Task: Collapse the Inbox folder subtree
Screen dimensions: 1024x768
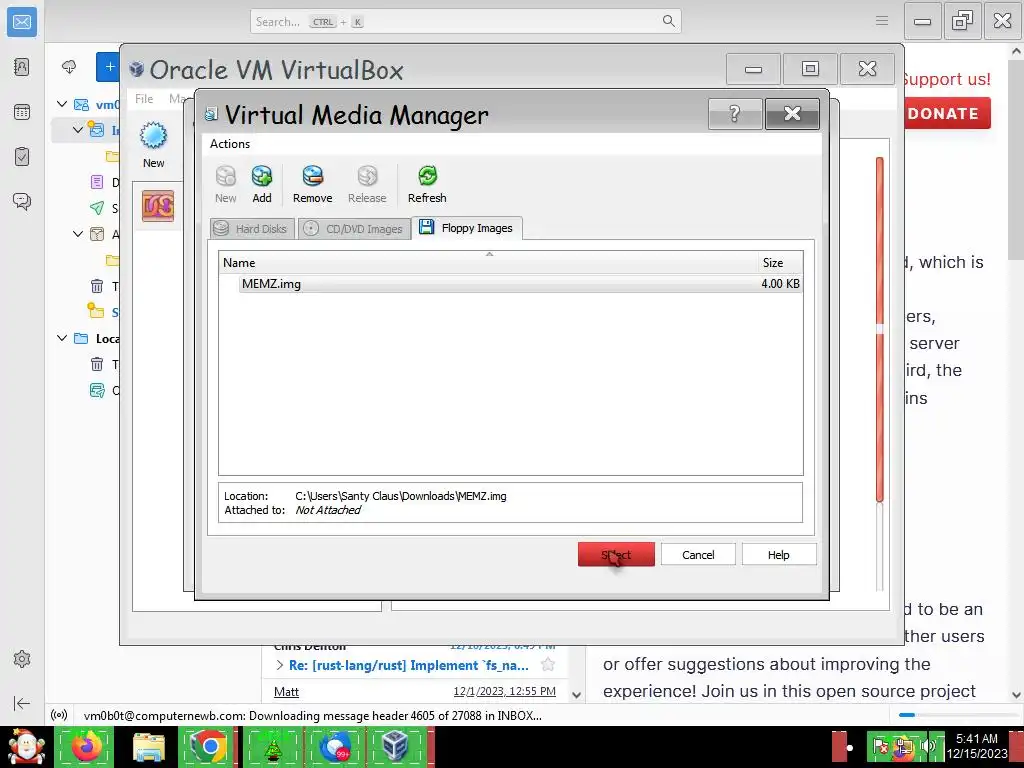Action: (78, 130)
